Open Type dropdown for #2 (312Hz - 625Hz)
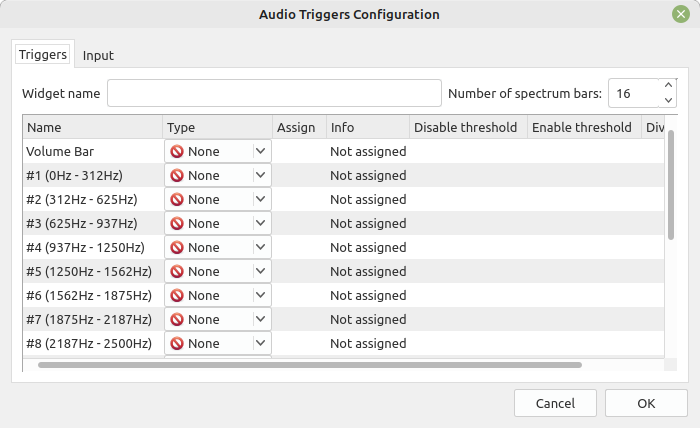 tap(218, 199)
